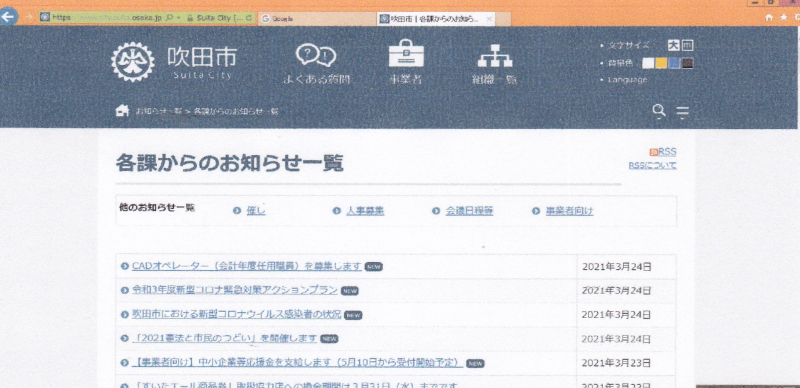This screenshot has width=800, height=388.
Task: Open 事業者 briefcase icon
Action: 406,53
